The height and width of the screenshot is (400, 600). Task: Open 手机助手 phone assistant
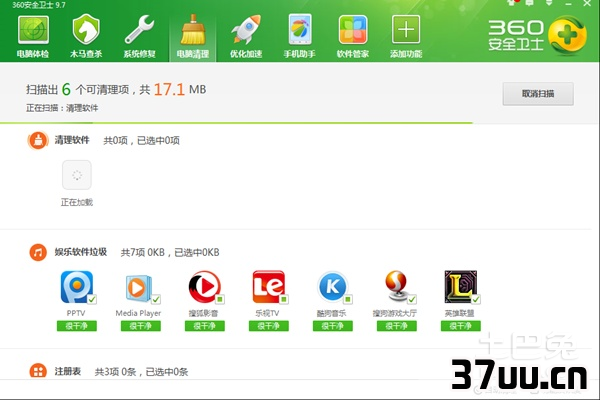click(x=300, y=37)
